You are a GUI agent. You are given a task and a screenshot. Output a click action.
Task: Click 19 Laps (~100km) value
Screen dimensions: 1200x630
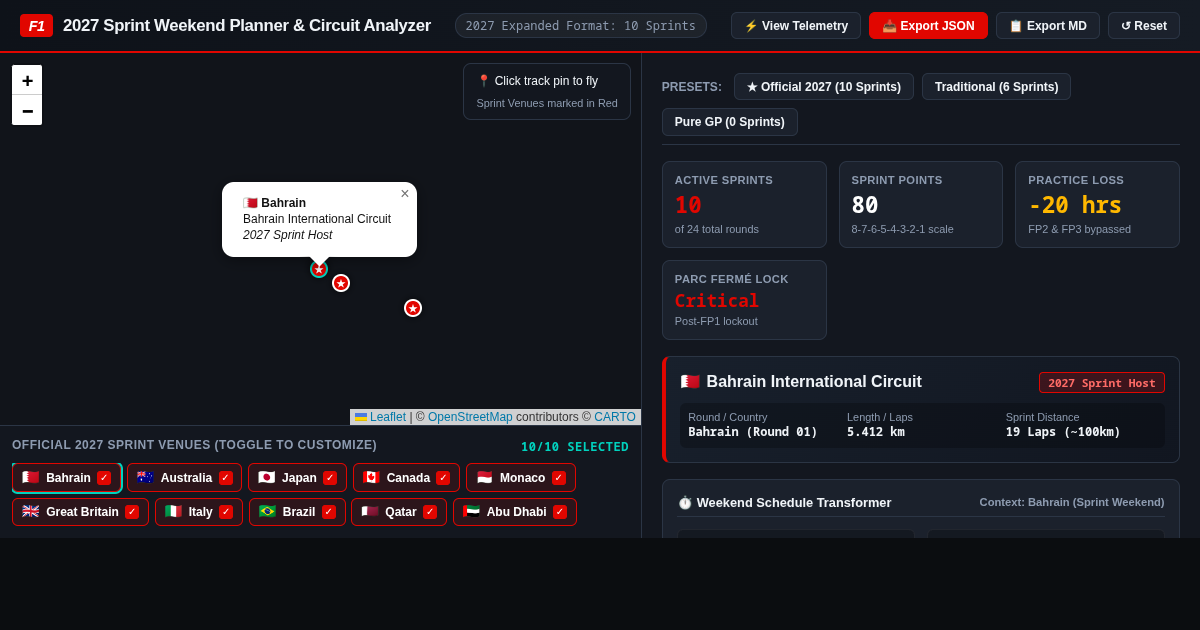click(1063, 432)
